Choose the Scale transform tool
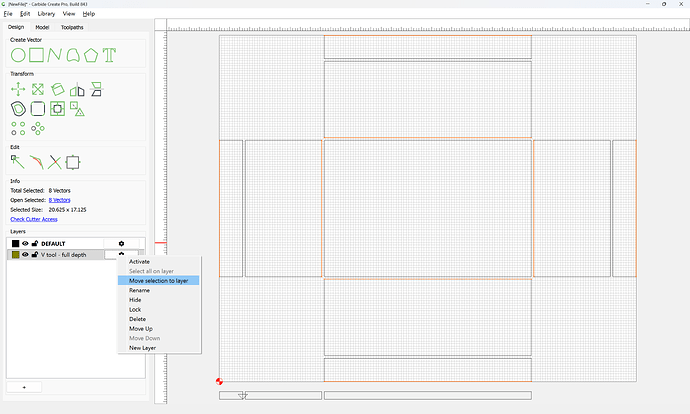Image resolution: width=690 pixels, height=414 pixels. click(38, 89)
